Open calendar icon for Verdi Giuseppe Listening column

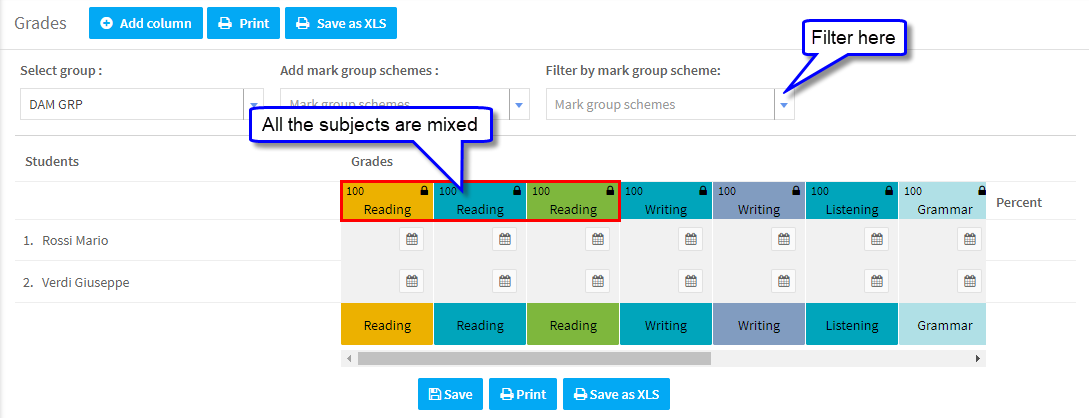pyautogui.click(x=876, y=281)
